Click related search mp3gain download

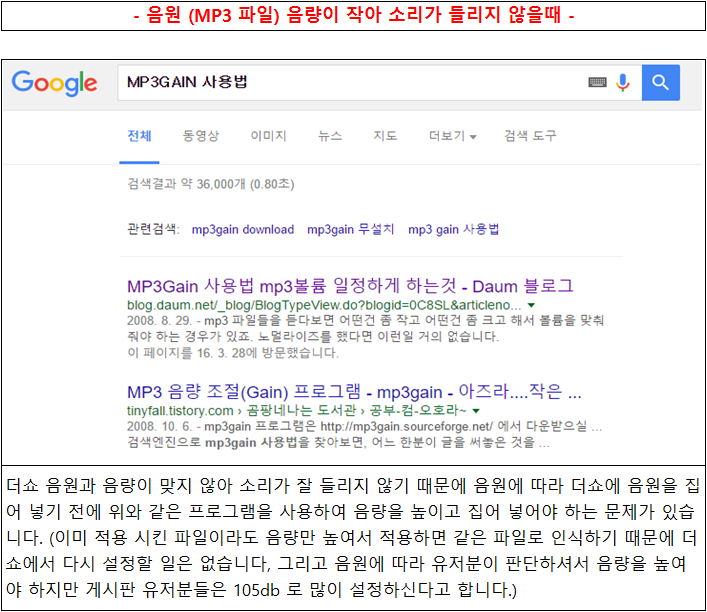point(243,230)
